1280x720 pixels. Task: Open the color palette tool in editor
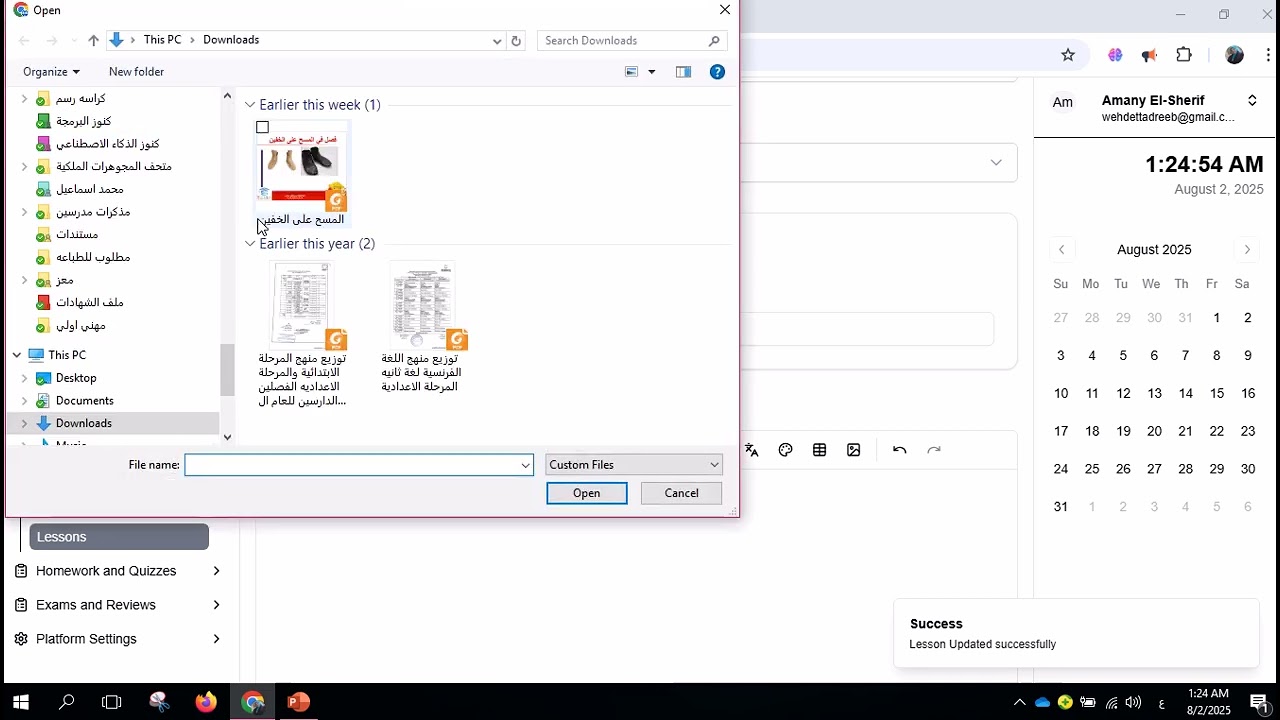(786, 451)
